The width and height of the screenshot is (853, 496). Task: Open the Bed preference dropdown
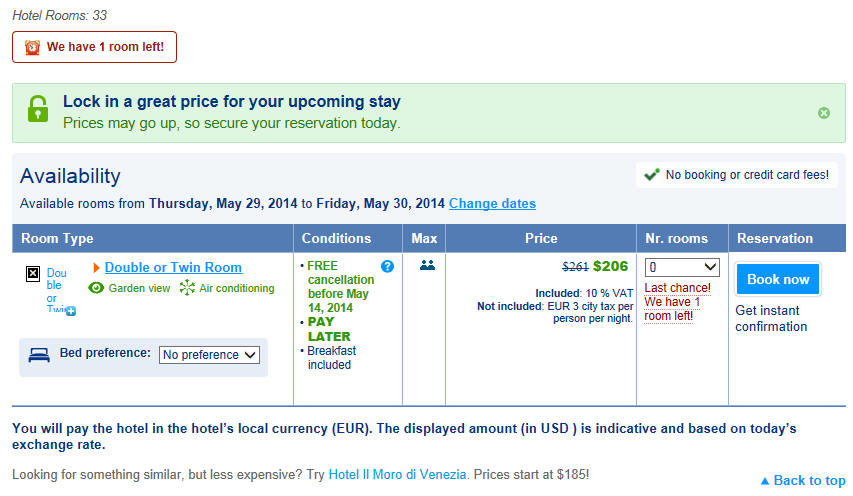[209, 355]
